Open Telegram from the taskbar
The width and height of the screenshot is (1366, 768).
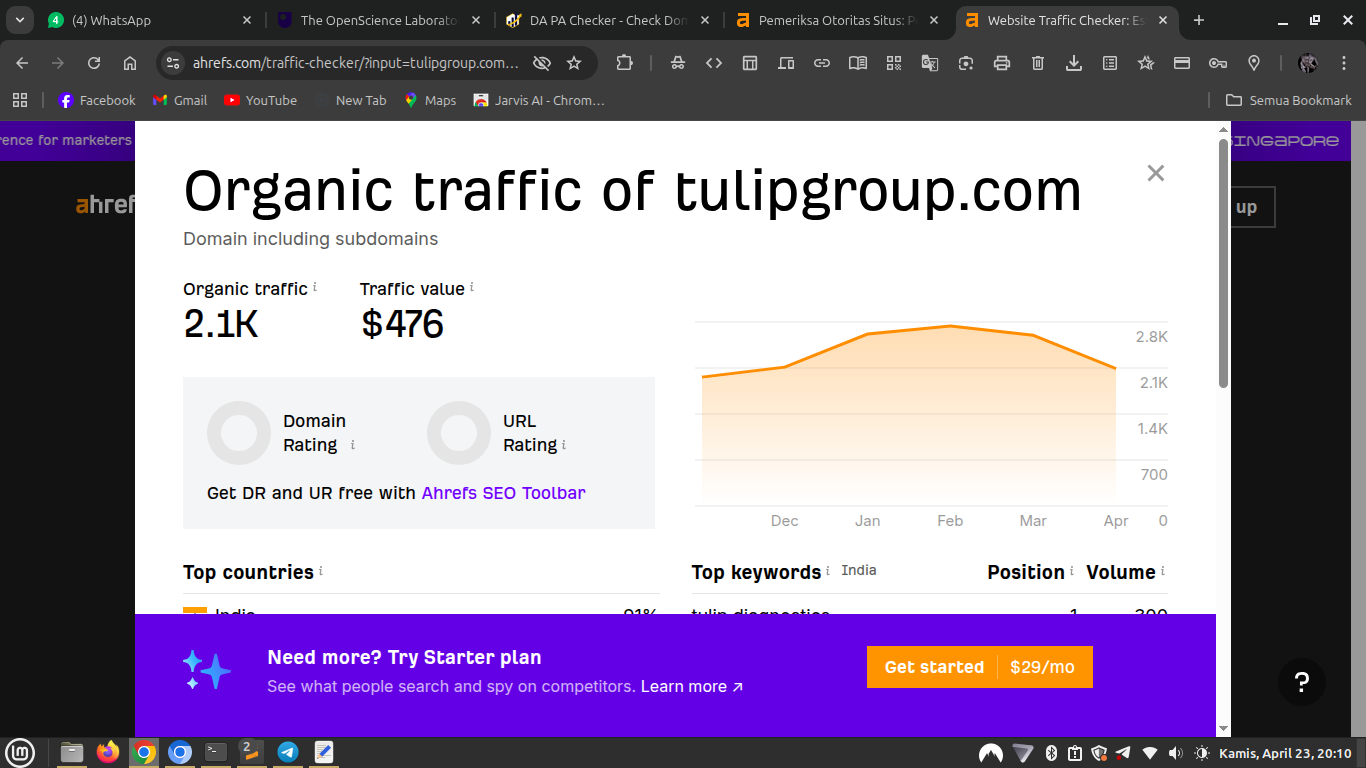(288, 752)
